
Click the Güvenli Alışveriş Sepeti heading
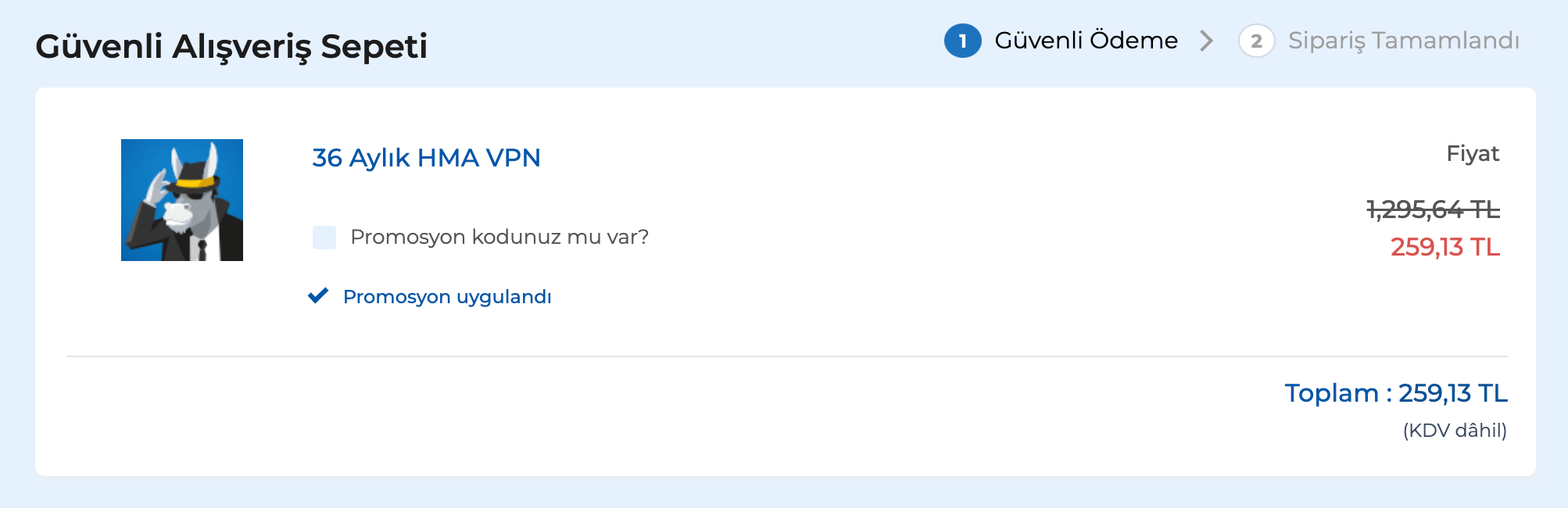click(231, 46)
